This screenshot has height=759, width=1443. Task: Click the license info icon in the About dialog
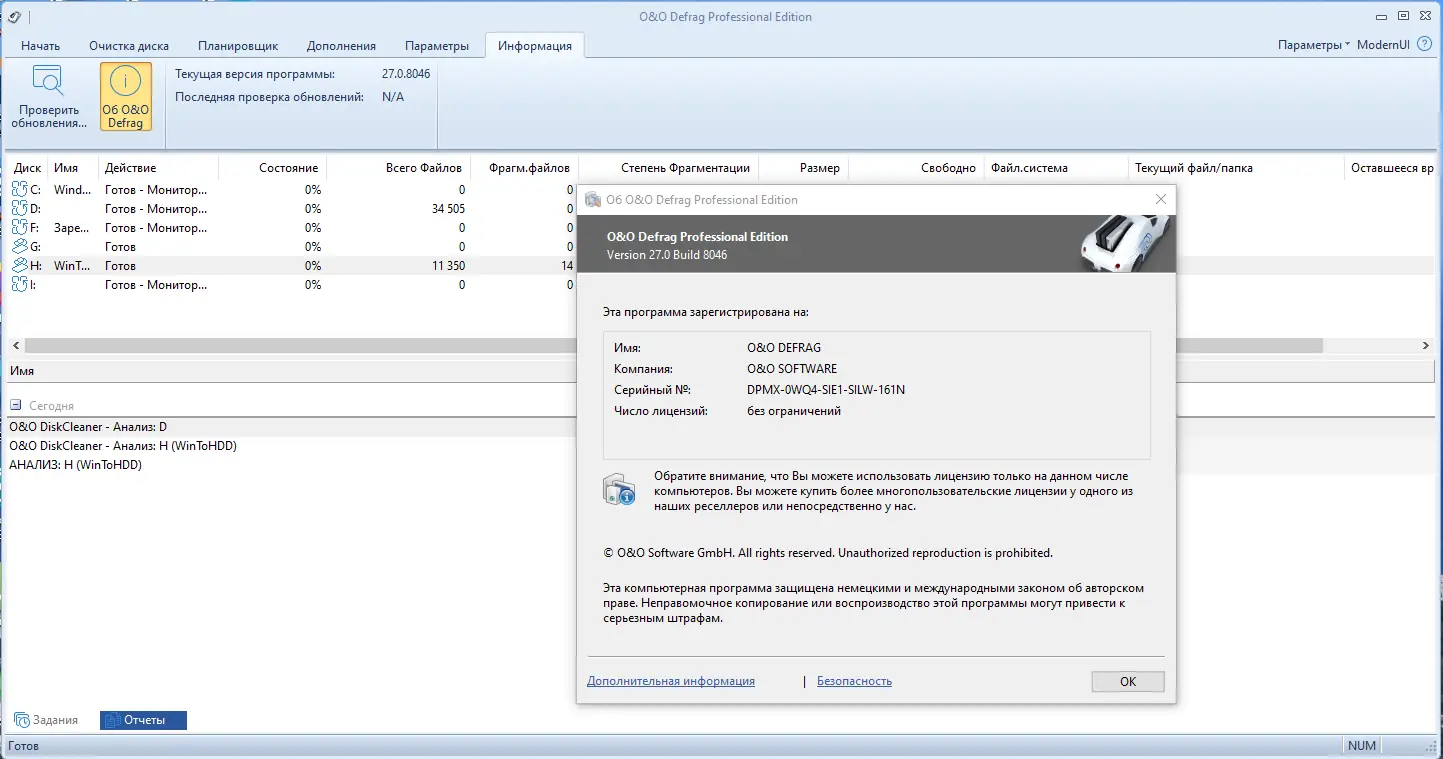coord(619,489)
